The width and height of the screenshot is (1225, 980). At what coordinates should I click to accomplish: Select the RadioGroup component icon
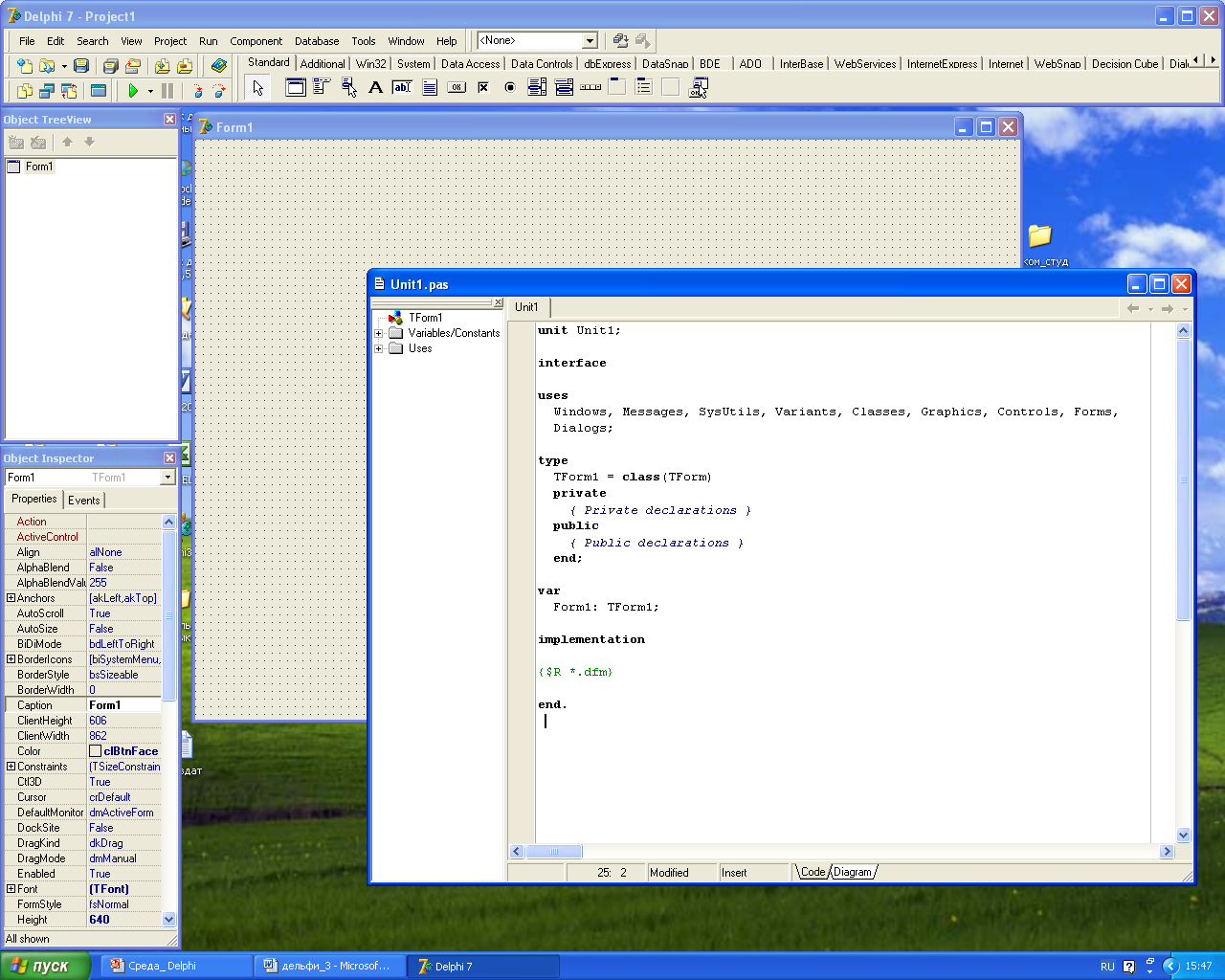(644, 87)
